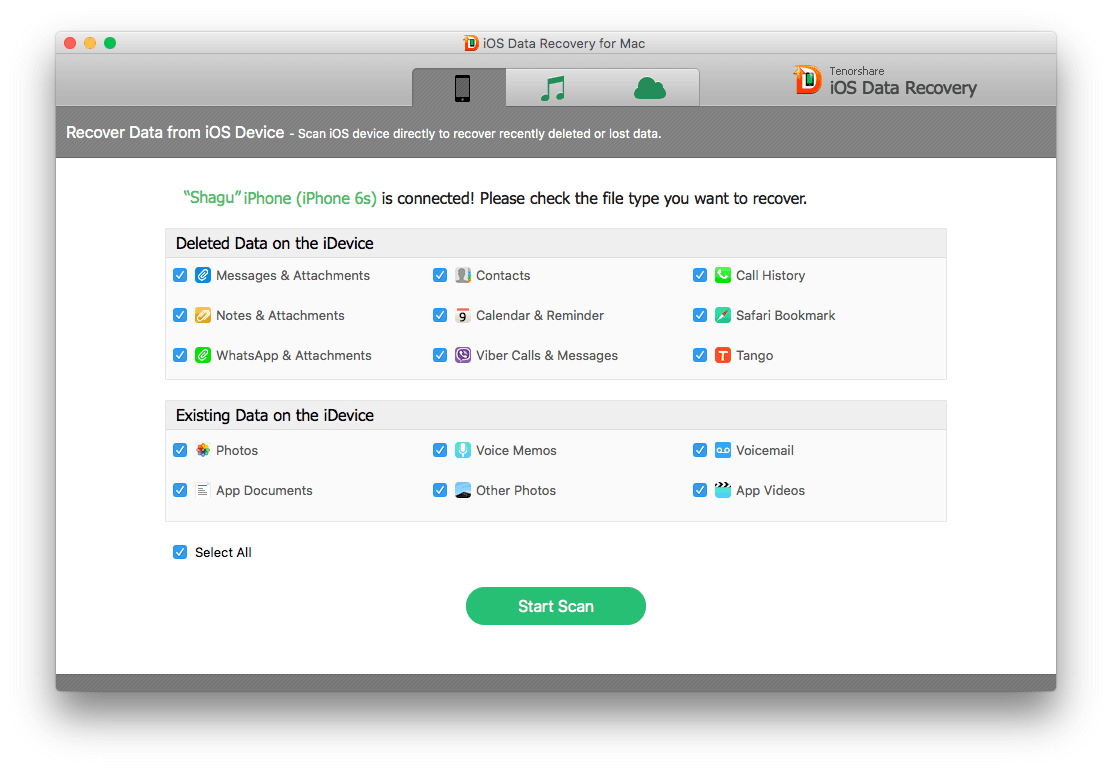Open the iCloud backup recovery tab
1112x771 pixels.
click(x=650, y=88)
